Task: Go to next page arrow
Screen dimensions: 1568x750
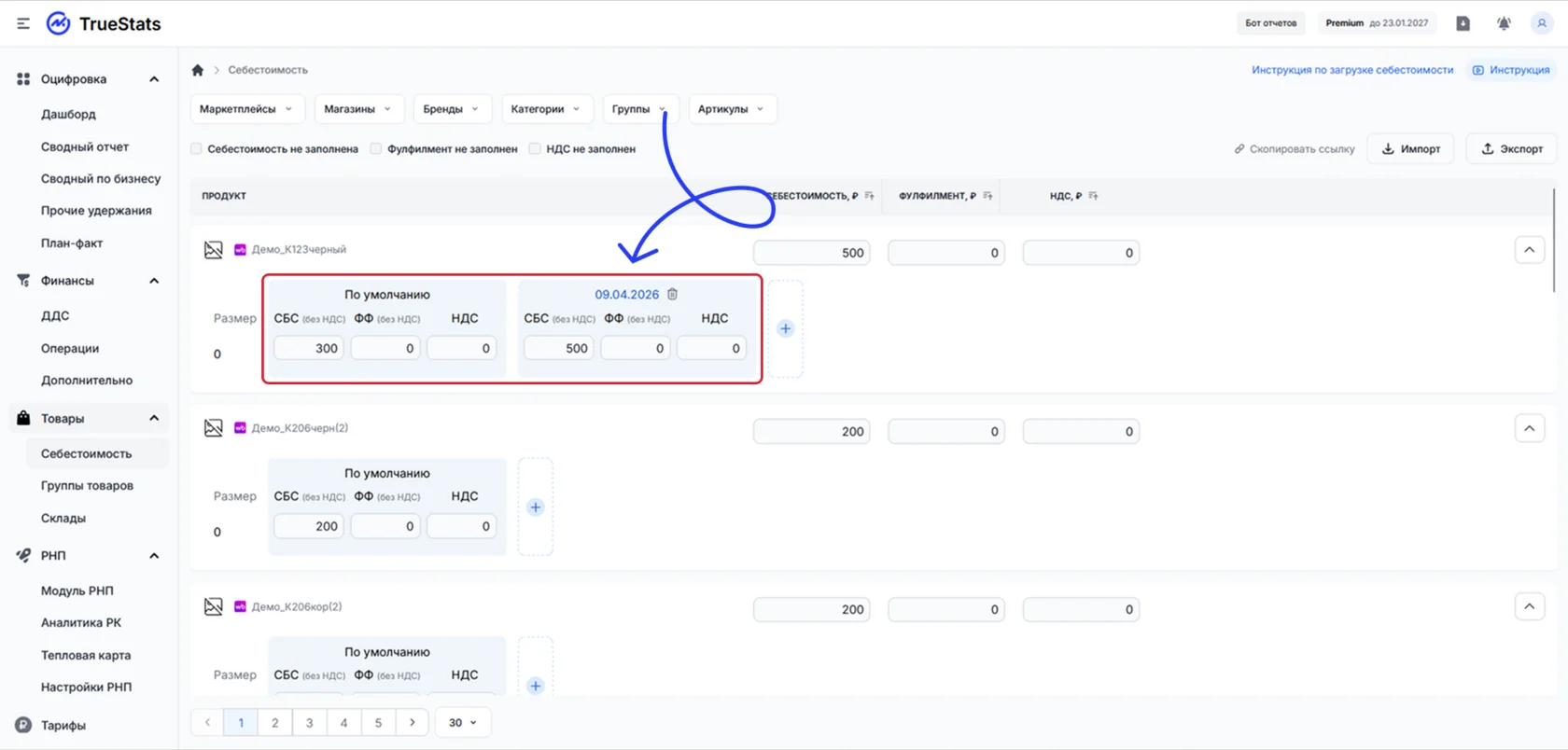Action: click(x=413, y=722)
